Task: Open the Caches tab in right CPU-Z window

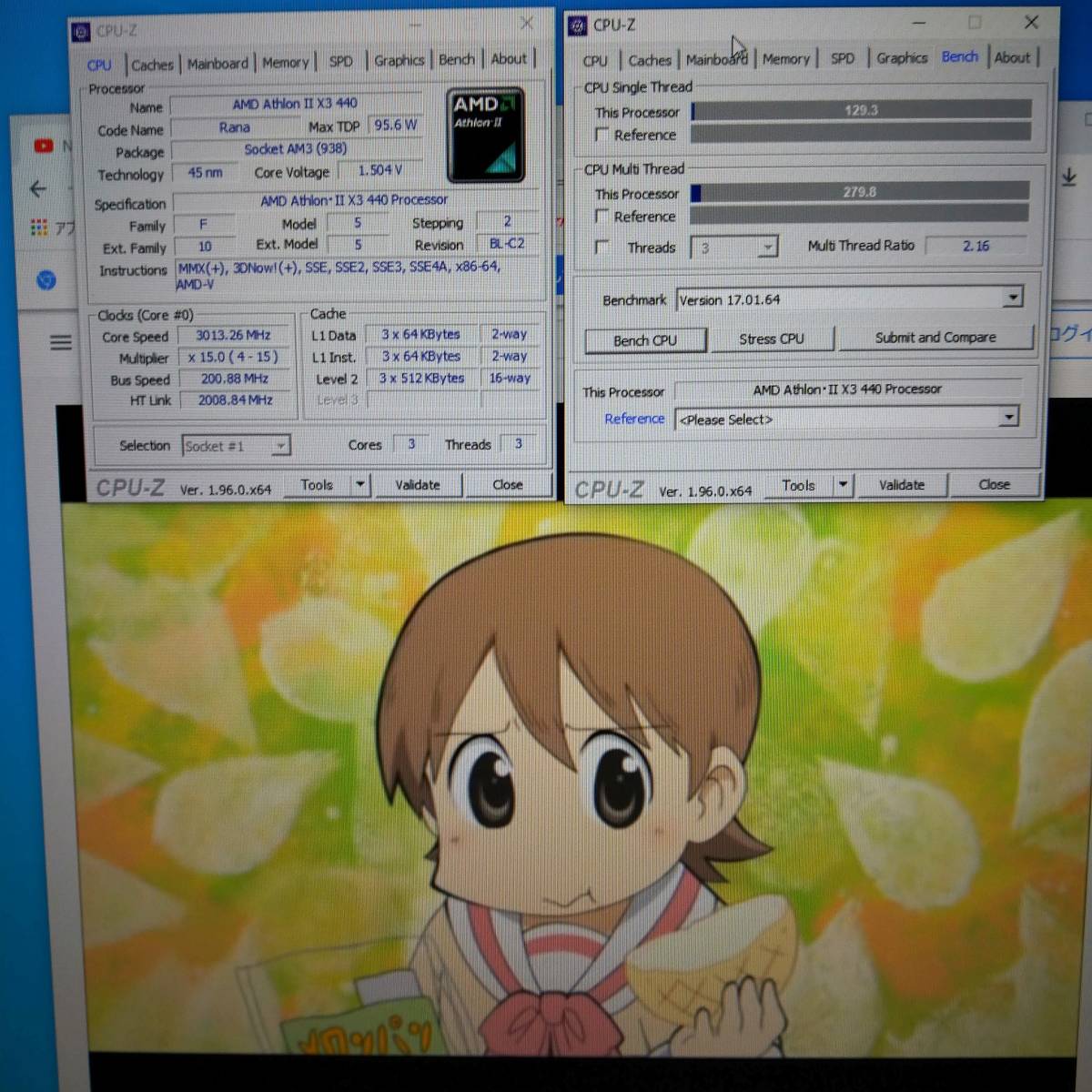Action: [x=650, y=61]
